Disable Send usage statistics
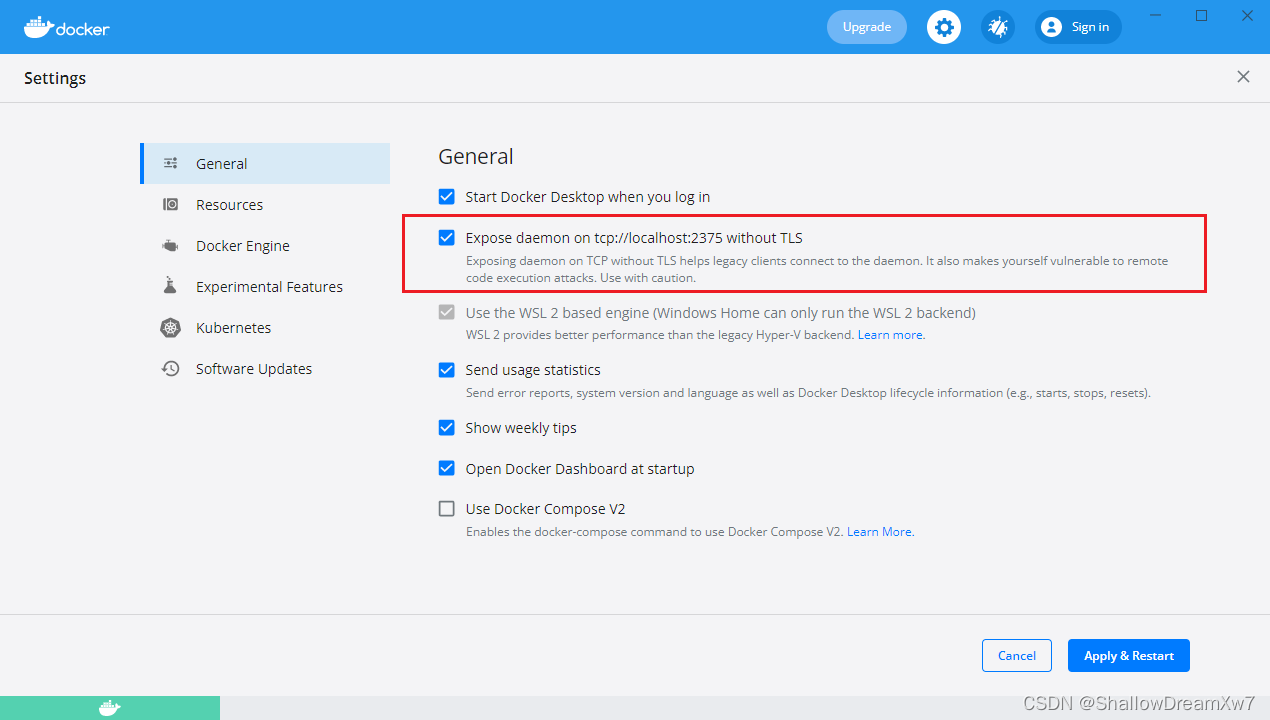Image resolution: width=1270 pixels, height=720 pixels. coord(447,369)
